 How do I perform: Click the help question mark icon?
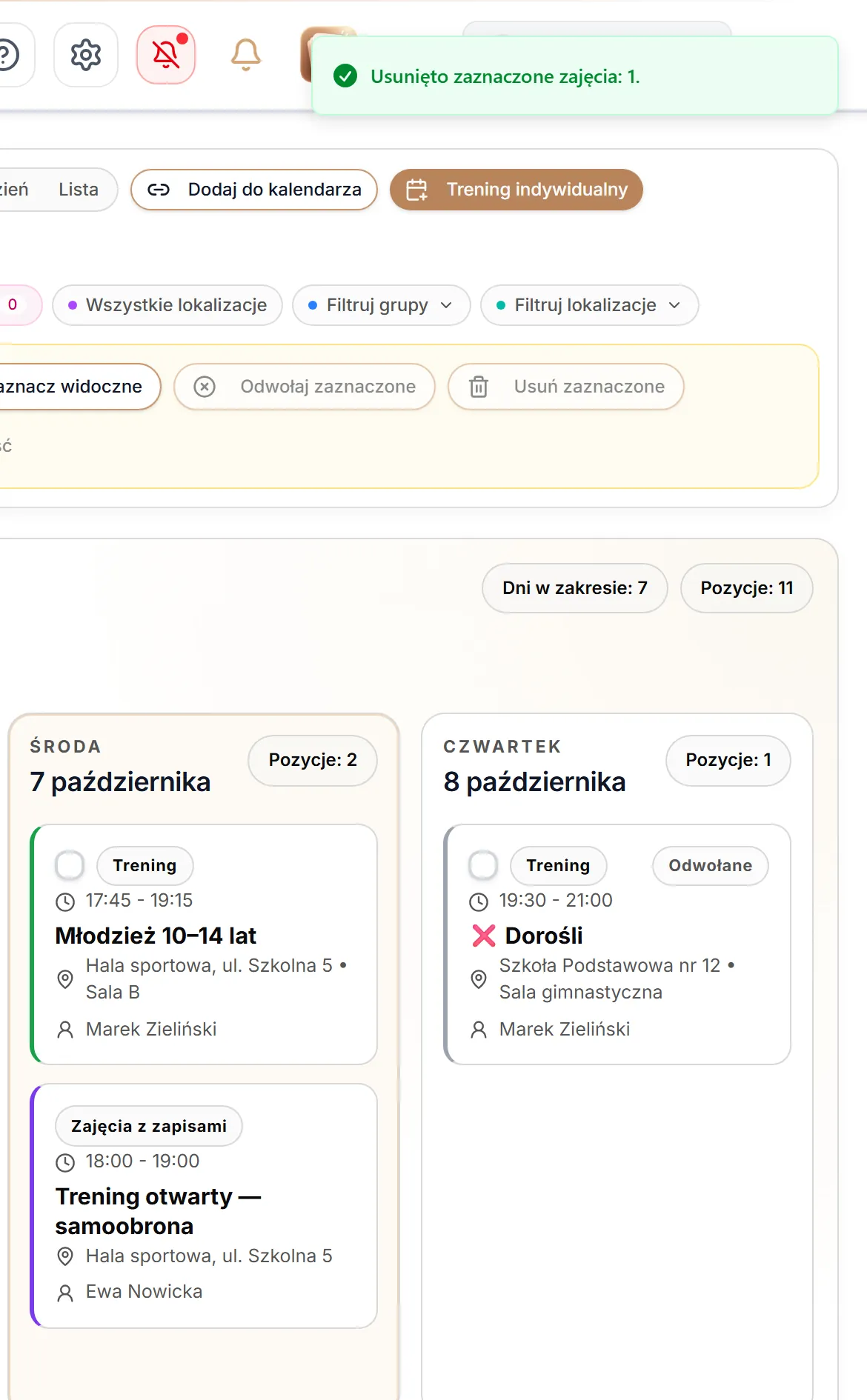(9, 55)
